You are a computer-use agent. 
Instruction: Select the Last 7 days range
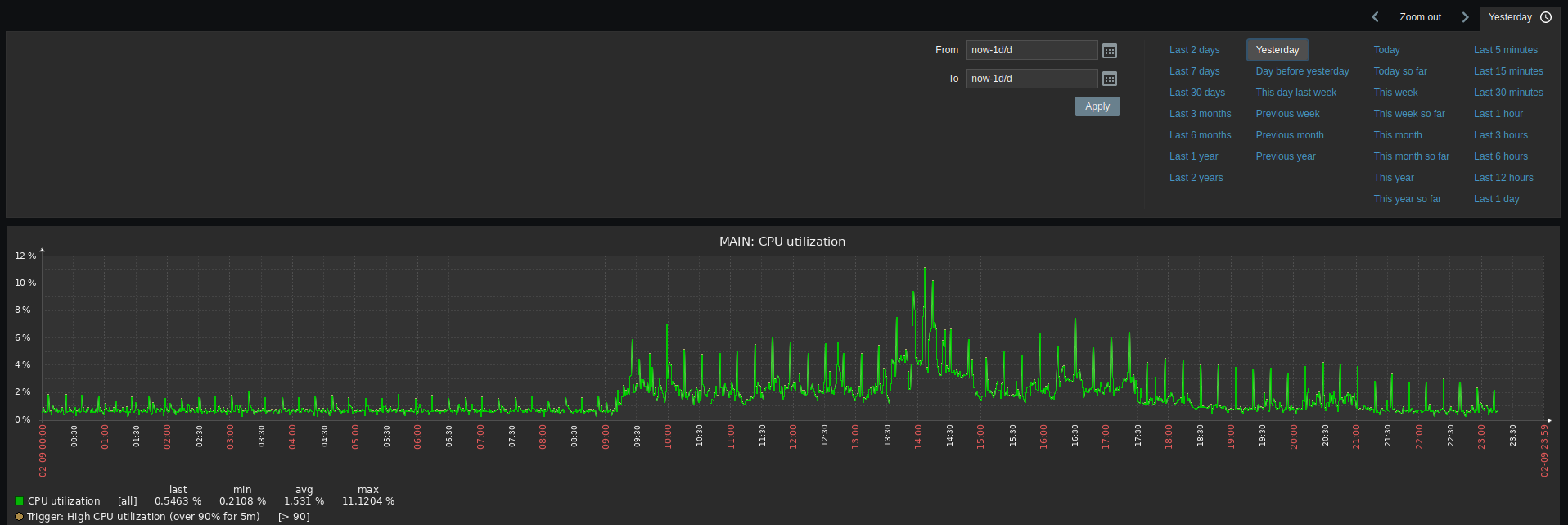tap(1194, 71)
